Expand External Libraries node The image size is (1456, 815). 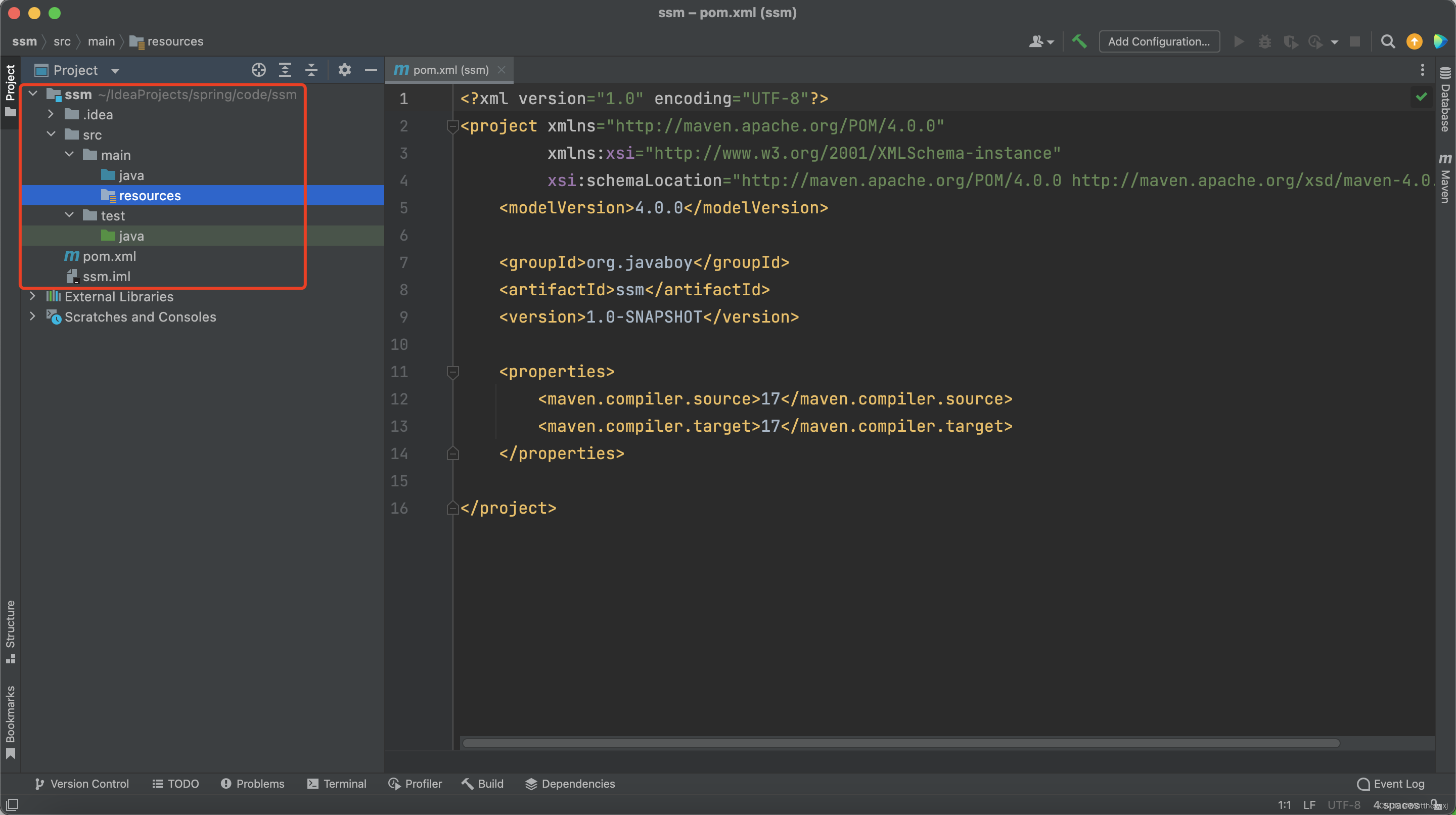[33, 296]
